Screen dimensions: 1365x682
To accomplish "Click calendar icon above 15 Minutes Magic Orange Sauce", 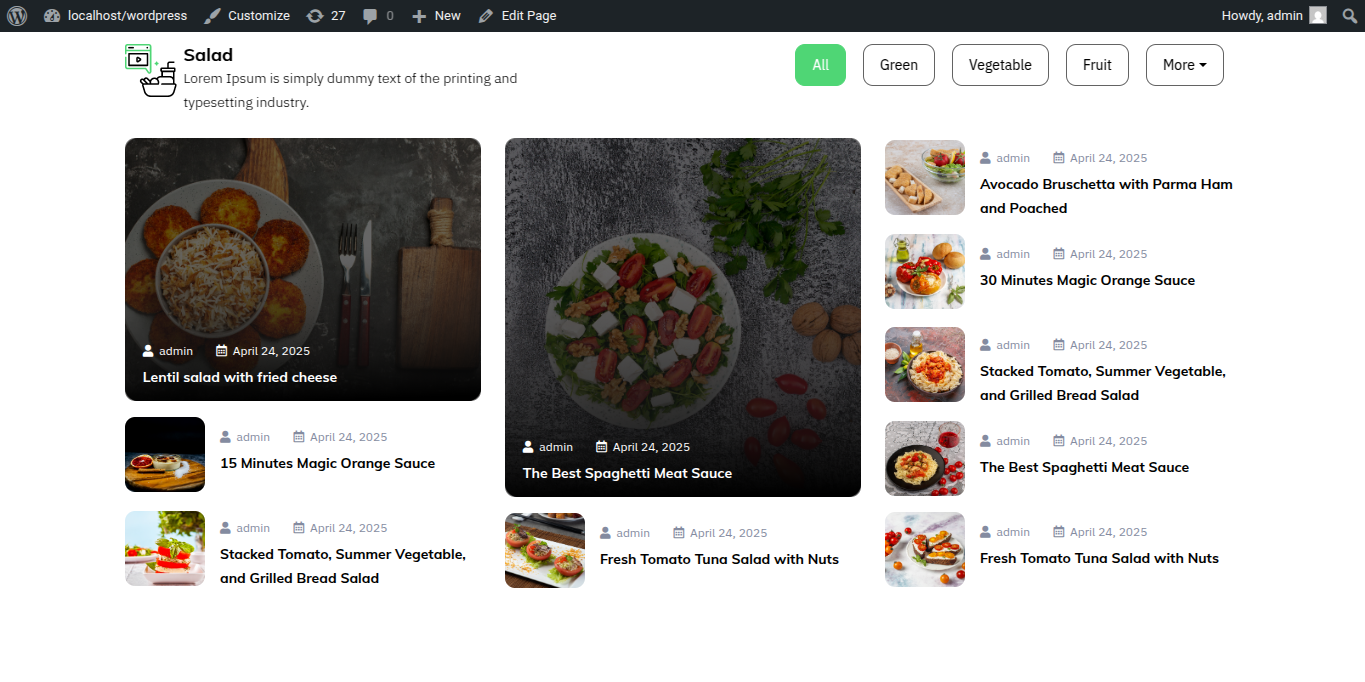I will click(x=299, y=437).
